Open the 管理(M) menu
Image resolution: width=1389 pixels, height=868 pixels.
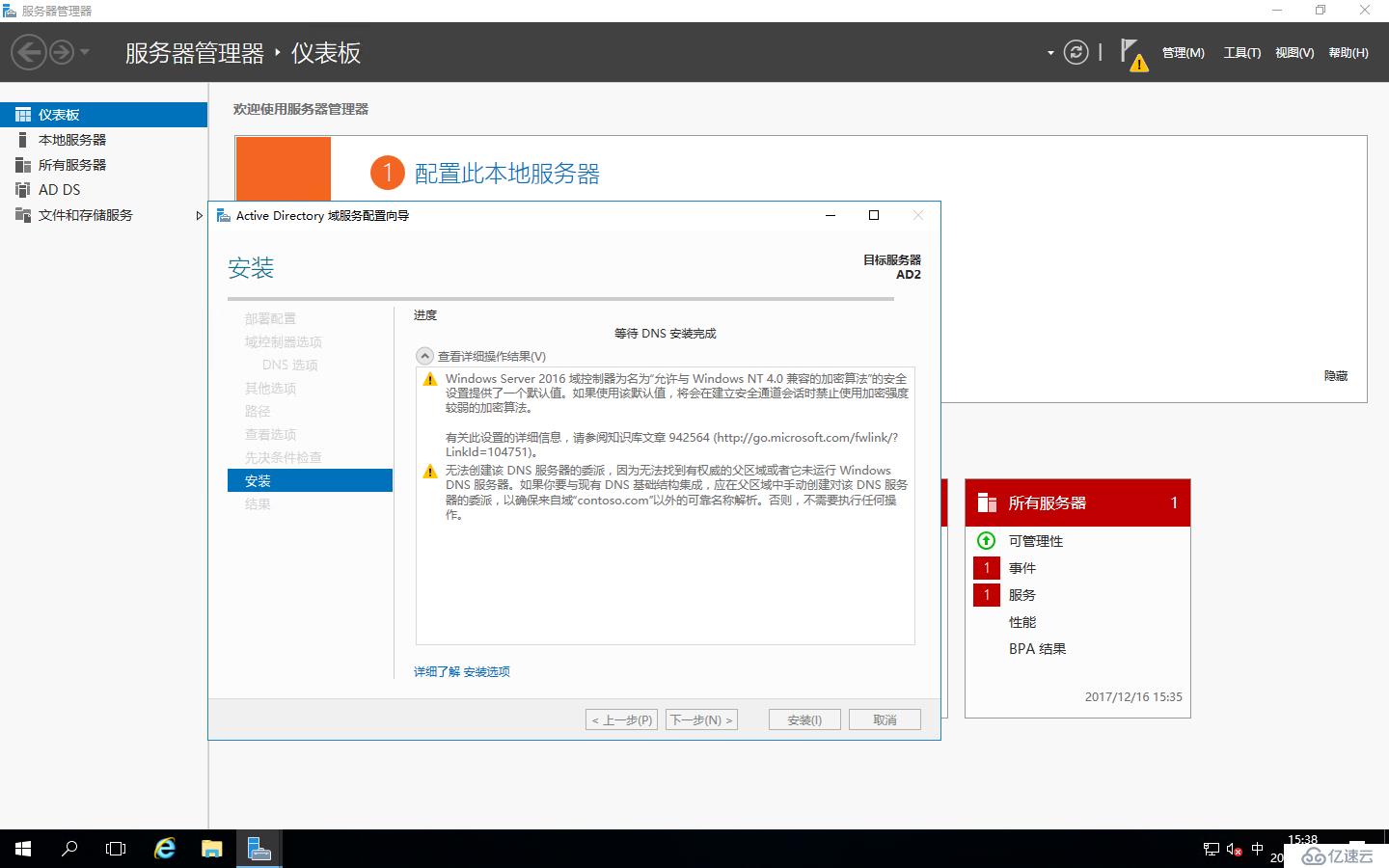coord(1183,53)
